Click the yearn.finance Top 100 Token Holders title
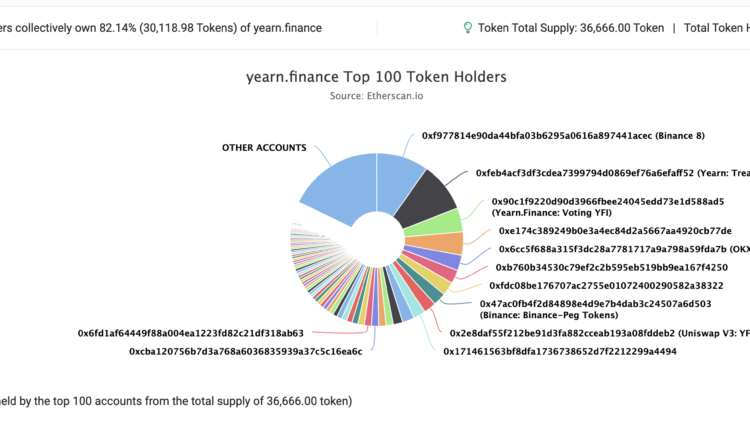The height and width of the screenshot is (430, 750). pyautogui.click(x=376, y=76)
